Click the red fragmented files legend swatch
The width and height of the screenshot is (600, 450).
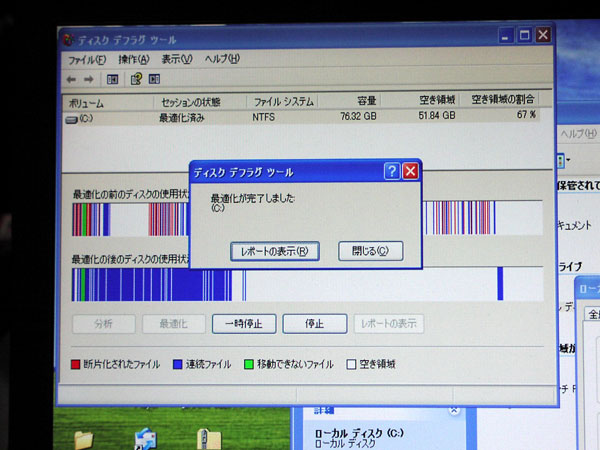pos(75,364)
